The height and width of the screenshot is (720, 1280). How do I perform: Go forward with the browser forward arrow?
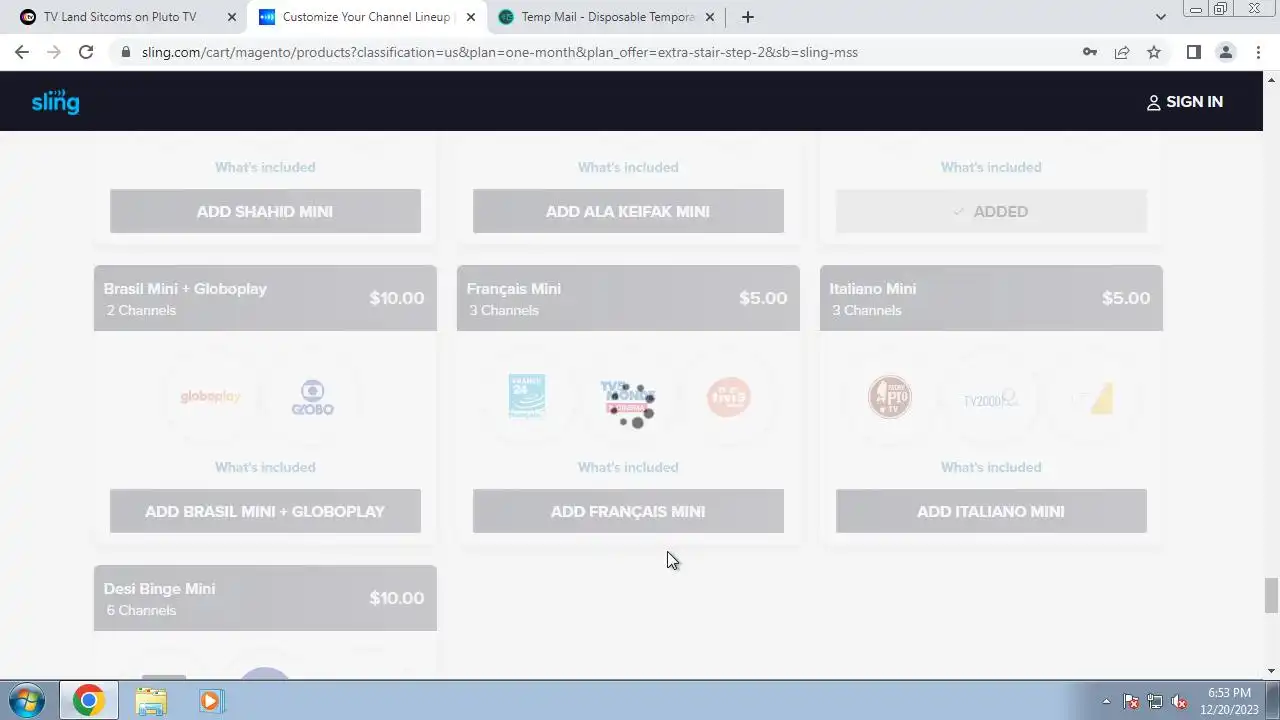coord(54,52)
